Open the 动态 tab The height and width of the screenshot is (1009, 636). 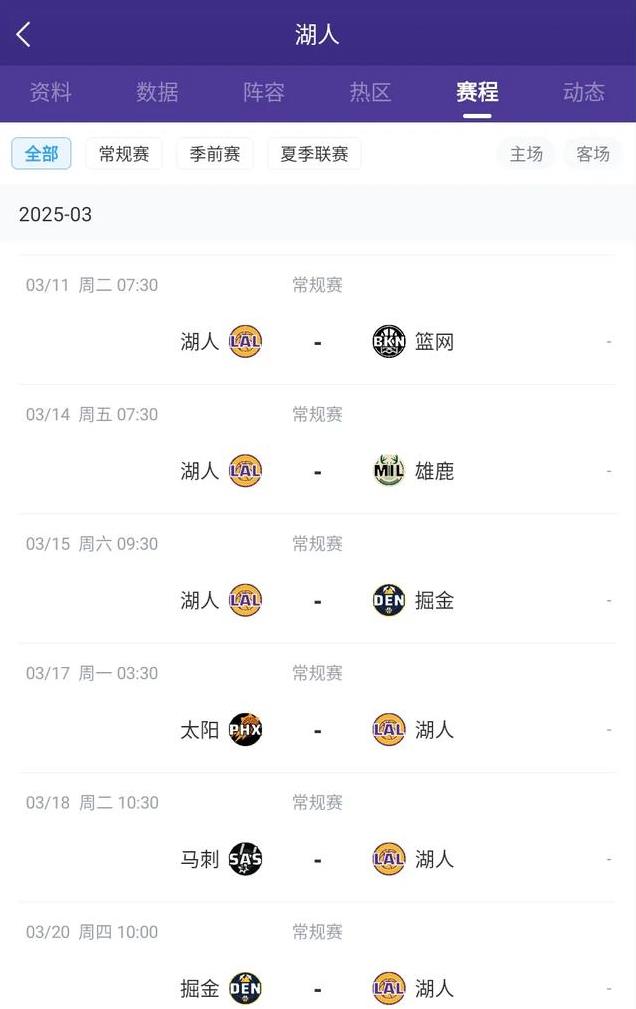tap(584, 93)
